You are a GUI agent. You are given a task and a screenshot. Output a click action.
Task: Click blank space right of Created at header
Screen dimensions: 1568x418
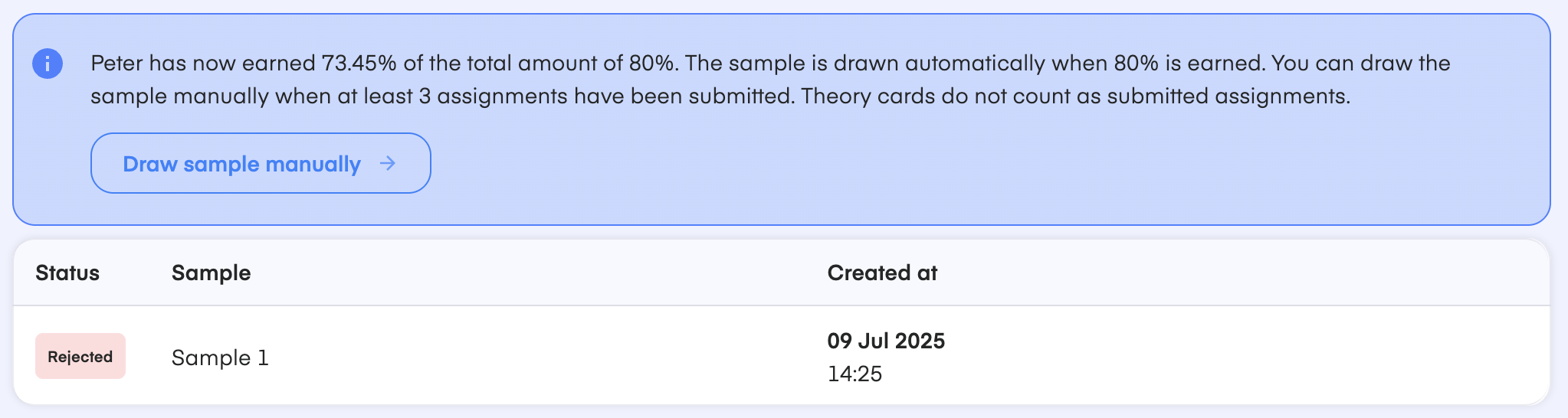[x=1242, y=273]
